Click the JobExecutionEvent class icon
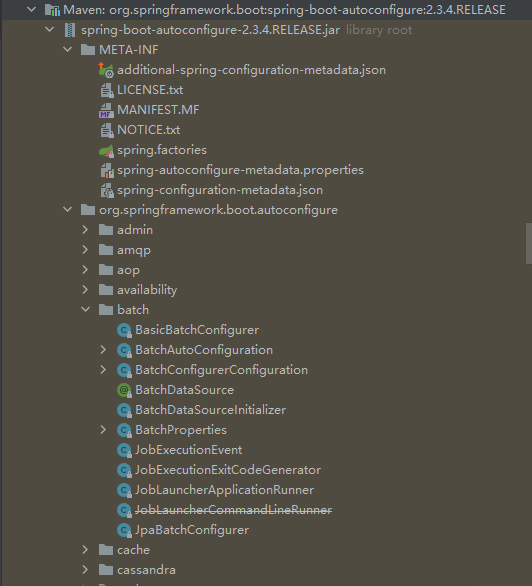The height and width of the screenshot is (586, 532). coord(124,450)
